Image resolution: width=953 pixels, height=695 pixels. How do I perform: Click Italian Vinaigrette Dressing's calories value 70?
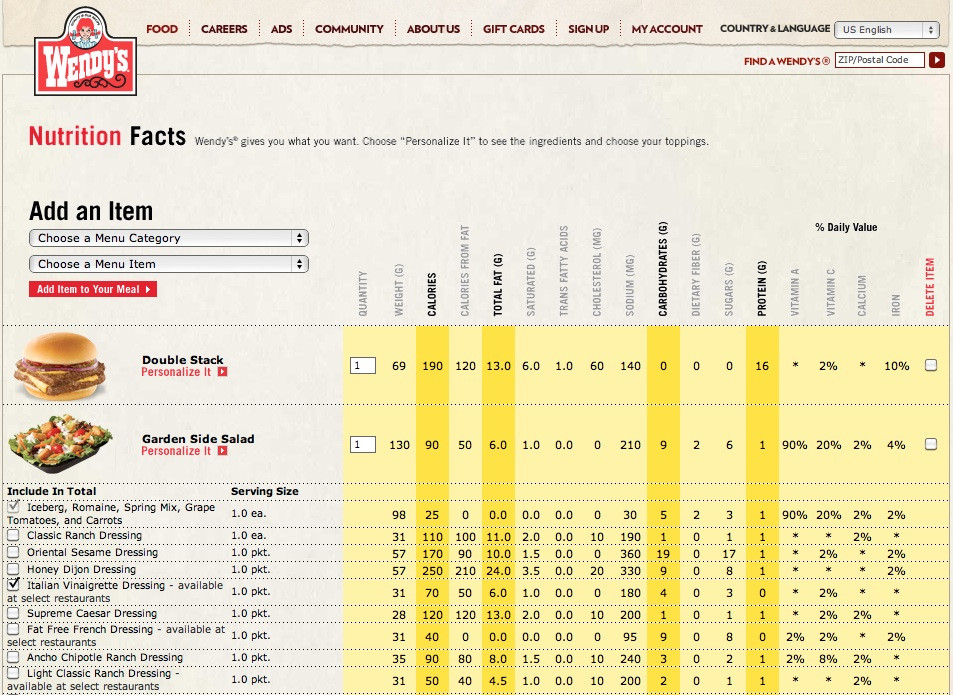point(432,592)
